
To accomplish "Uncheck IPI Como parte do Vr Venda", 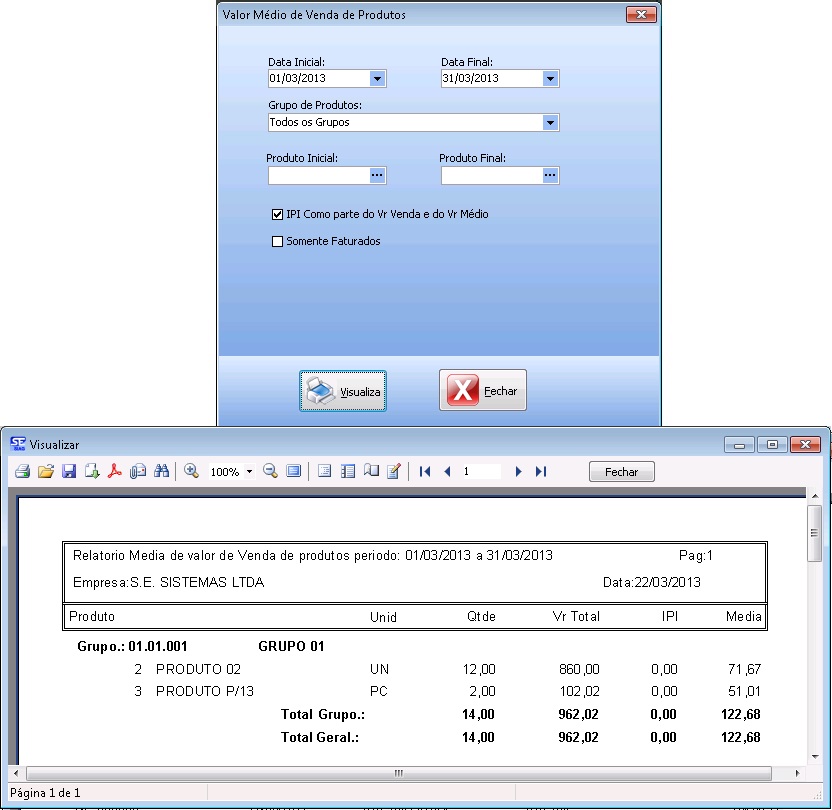I will 278,214.
